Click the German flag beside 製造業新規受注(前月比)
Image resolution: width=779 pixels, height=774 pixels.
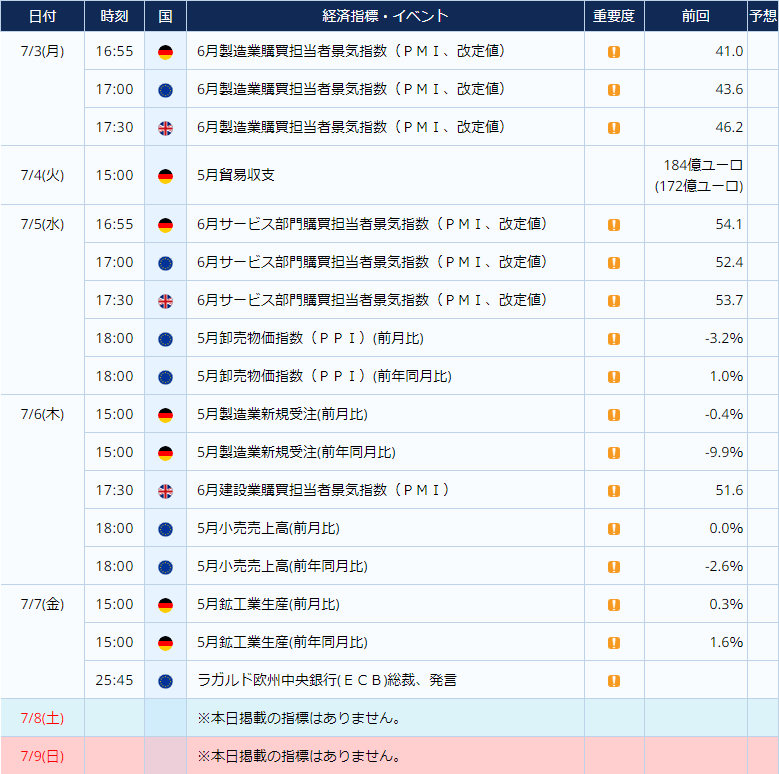click(165, 415)
